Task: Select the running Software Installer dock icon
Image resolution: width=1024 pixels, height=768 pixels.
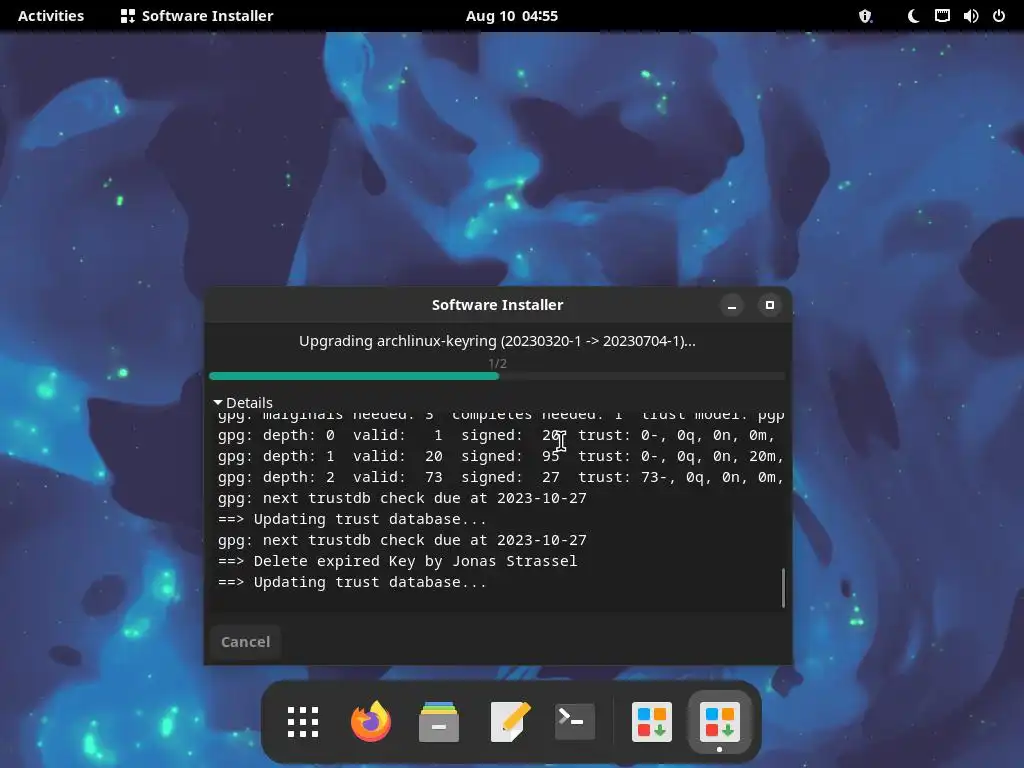Action: 720,722
